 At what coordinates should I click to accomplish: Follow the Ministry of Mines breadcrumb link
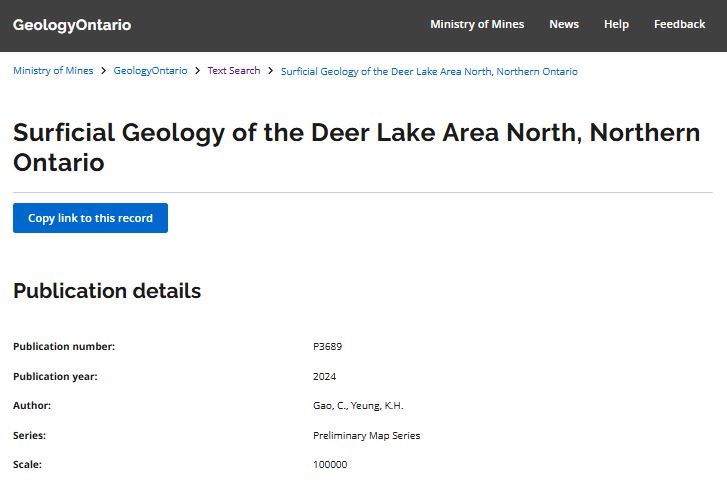53,71
